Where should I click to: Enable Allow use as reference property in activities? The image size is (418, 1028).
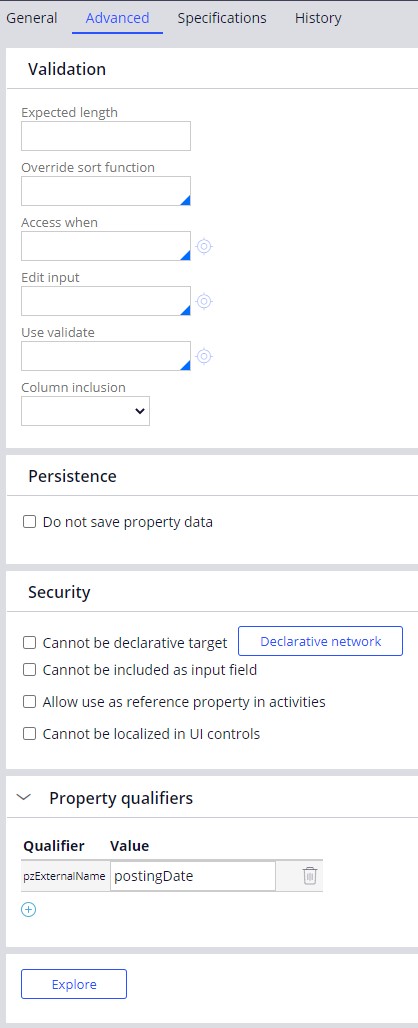29,702
